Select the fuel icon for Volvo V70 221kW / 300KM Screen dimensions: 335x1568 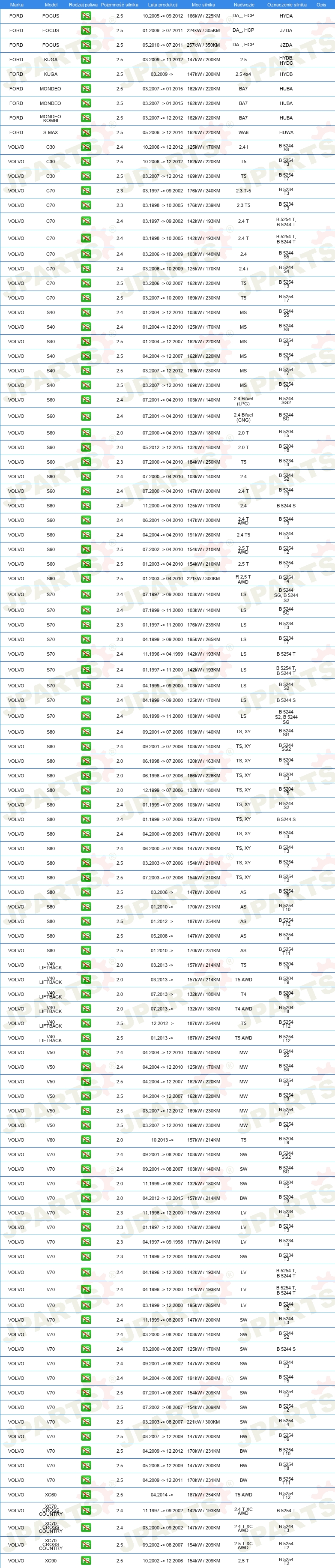(x=86, y=1422)
